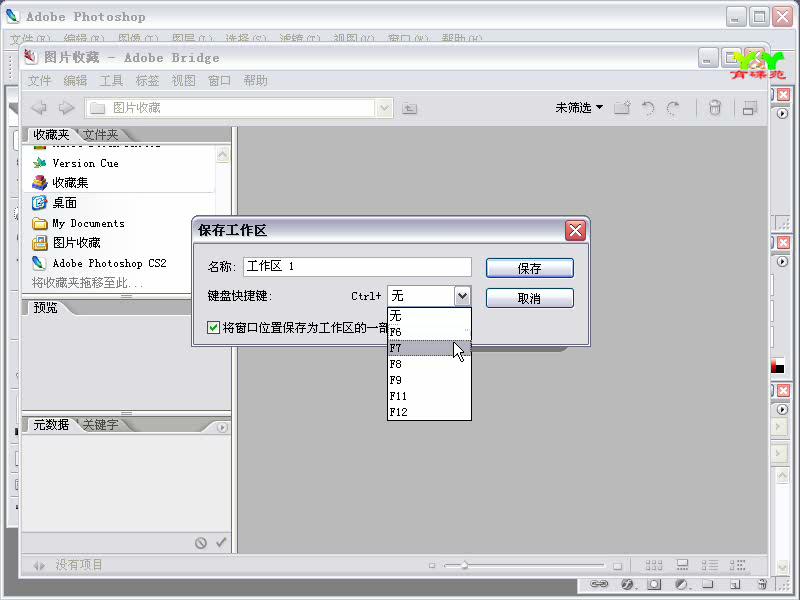Open Bridge 编辑 menu
The width and height of the screenshot is (800, 600).
pos(76,81)
